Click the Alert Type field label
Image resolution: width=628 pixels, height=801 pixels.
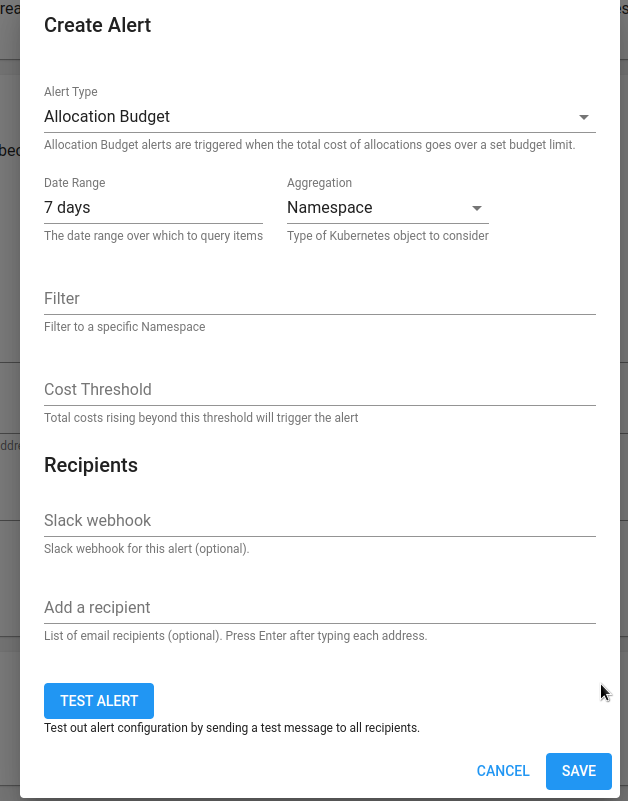[71, 91]
